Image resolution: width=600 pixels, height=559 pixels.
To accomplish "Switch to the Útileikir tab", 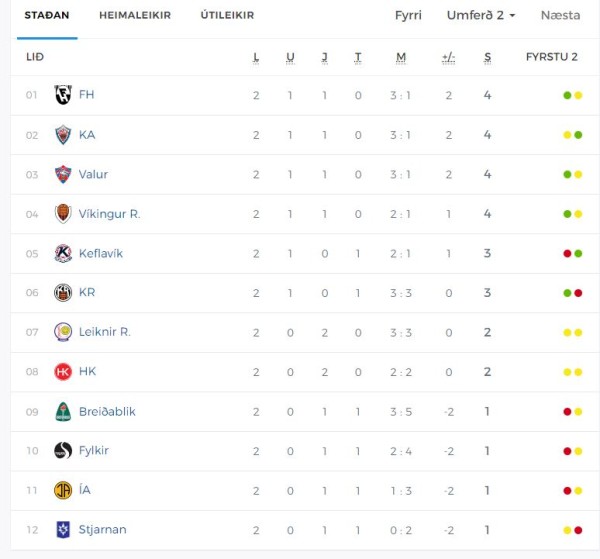I will (227, 15).
